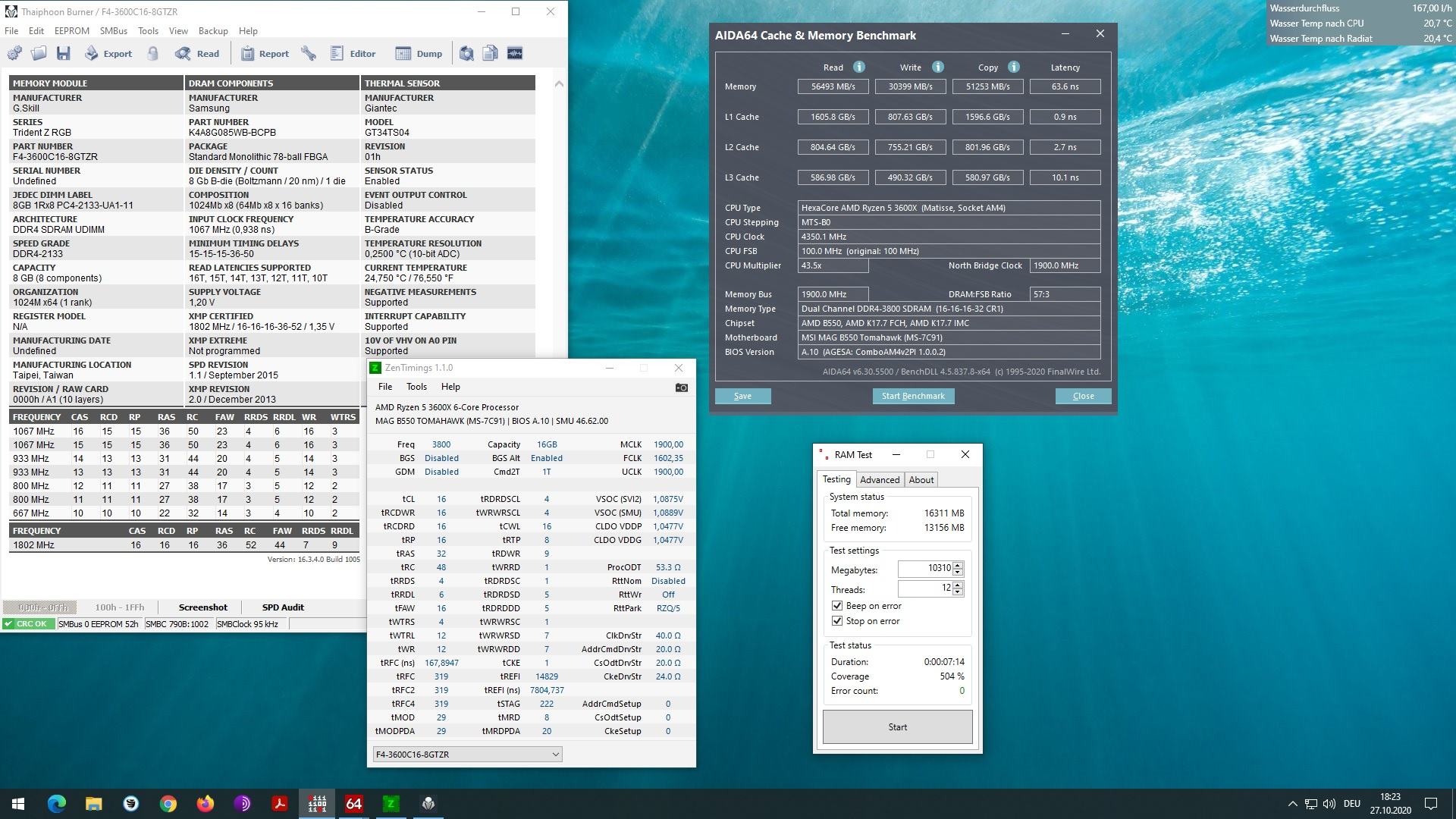Viewport: 1456px width, 819px height.
Task: Open File menu in Thaiphoon Burner
Action: (x=11, y=31)
